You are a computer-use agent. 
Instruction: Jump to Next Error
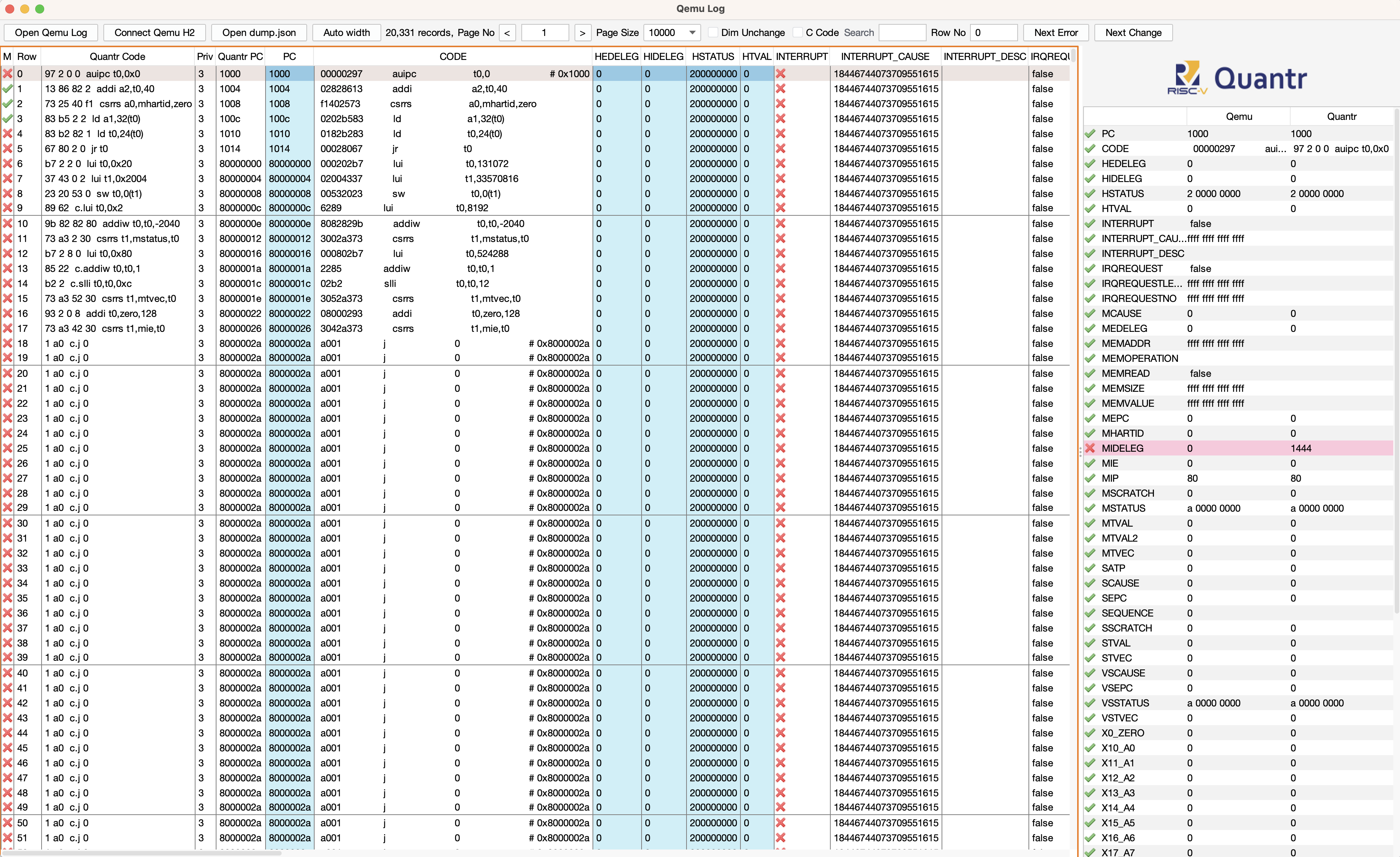pyautogui.click(x=1056, y=32)
